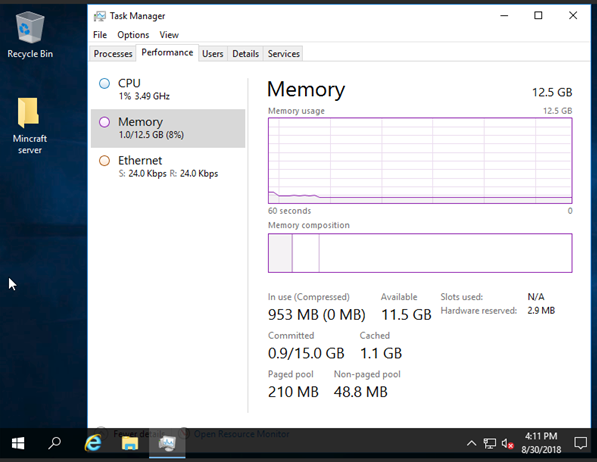Select the Ethernet circle icon in sidebar
The width and height of the screenshot is (597, 462).
104,161
